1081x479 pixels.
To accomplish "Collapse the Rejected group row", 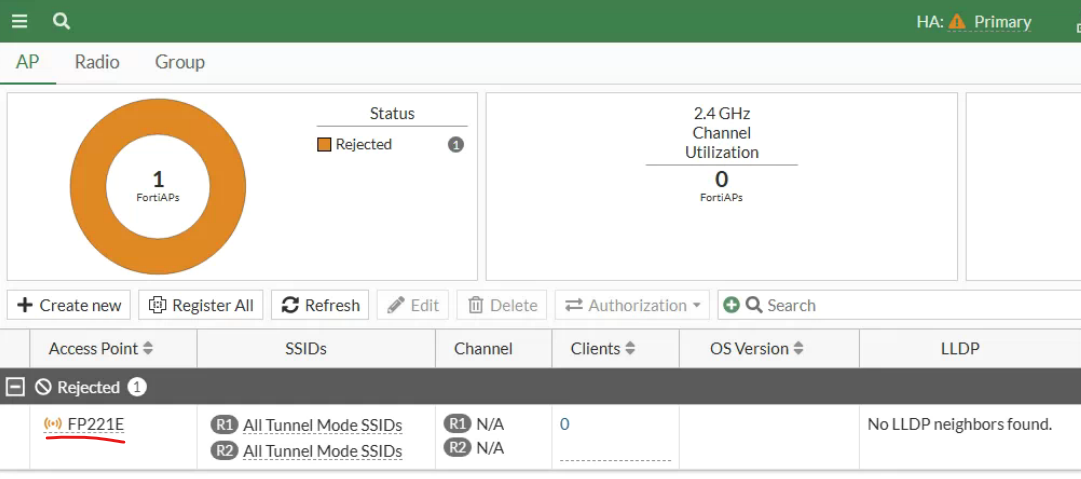I will (x=15, y=387).
